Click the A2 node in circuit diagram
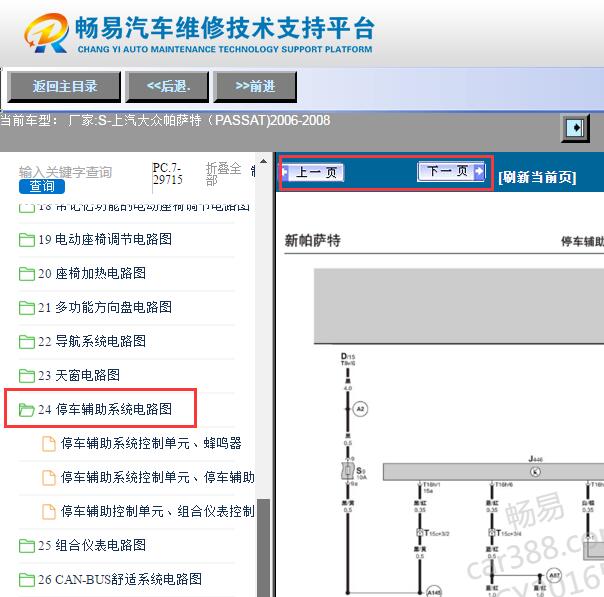 pyautogui.click(x=360, y=409)
